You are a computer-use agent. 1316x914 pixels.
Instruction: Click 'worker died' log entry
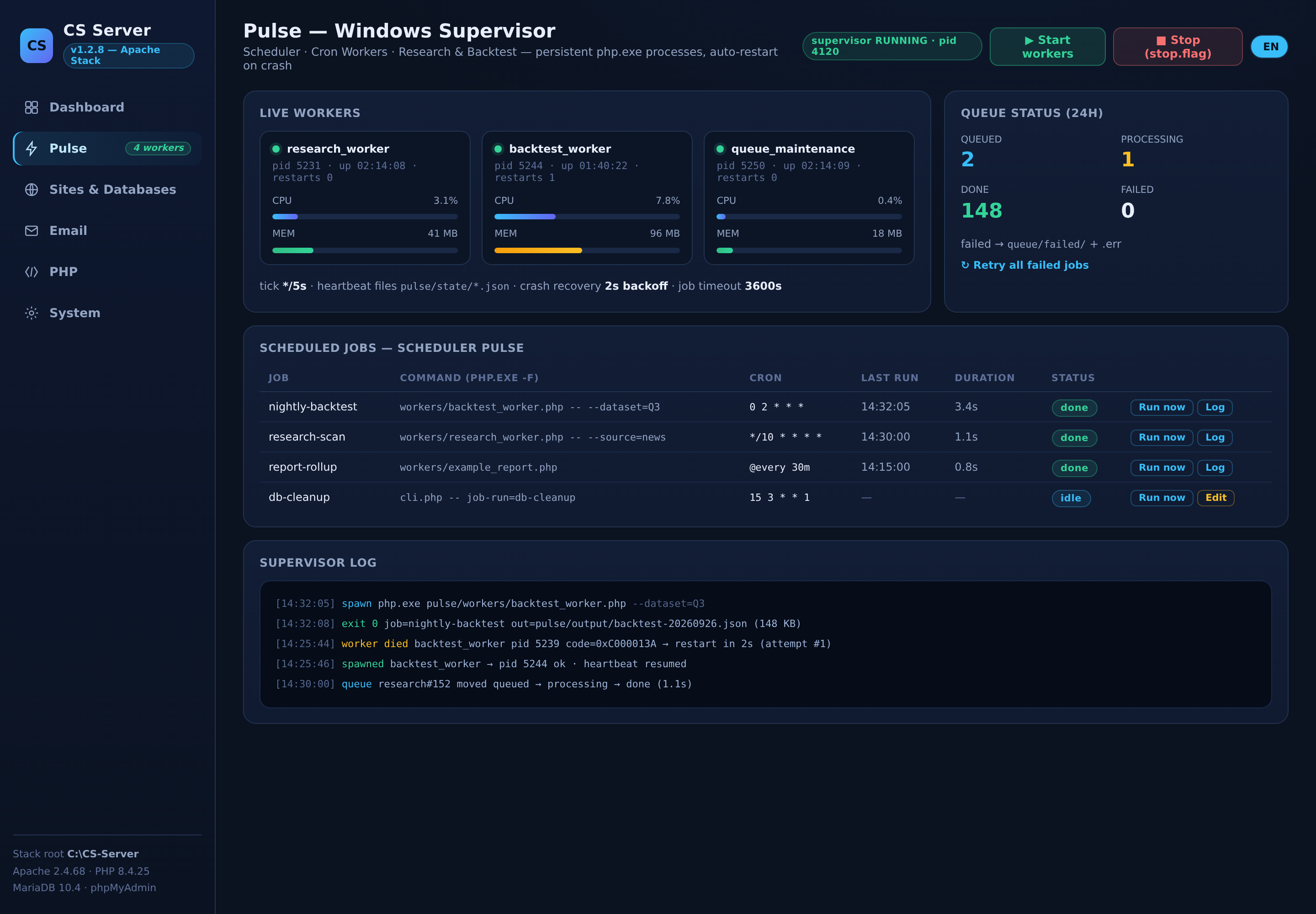(552, 644)
